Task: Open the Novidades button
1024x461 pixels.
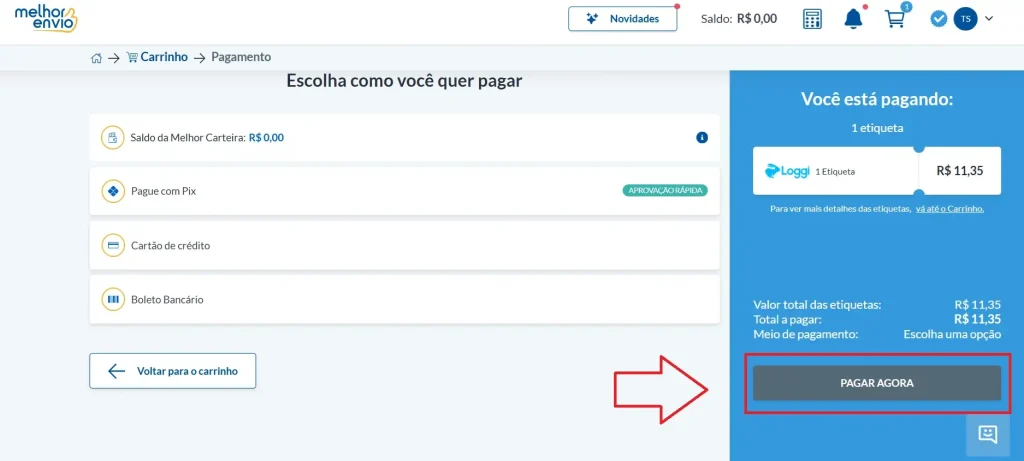Action: [622, 18]
